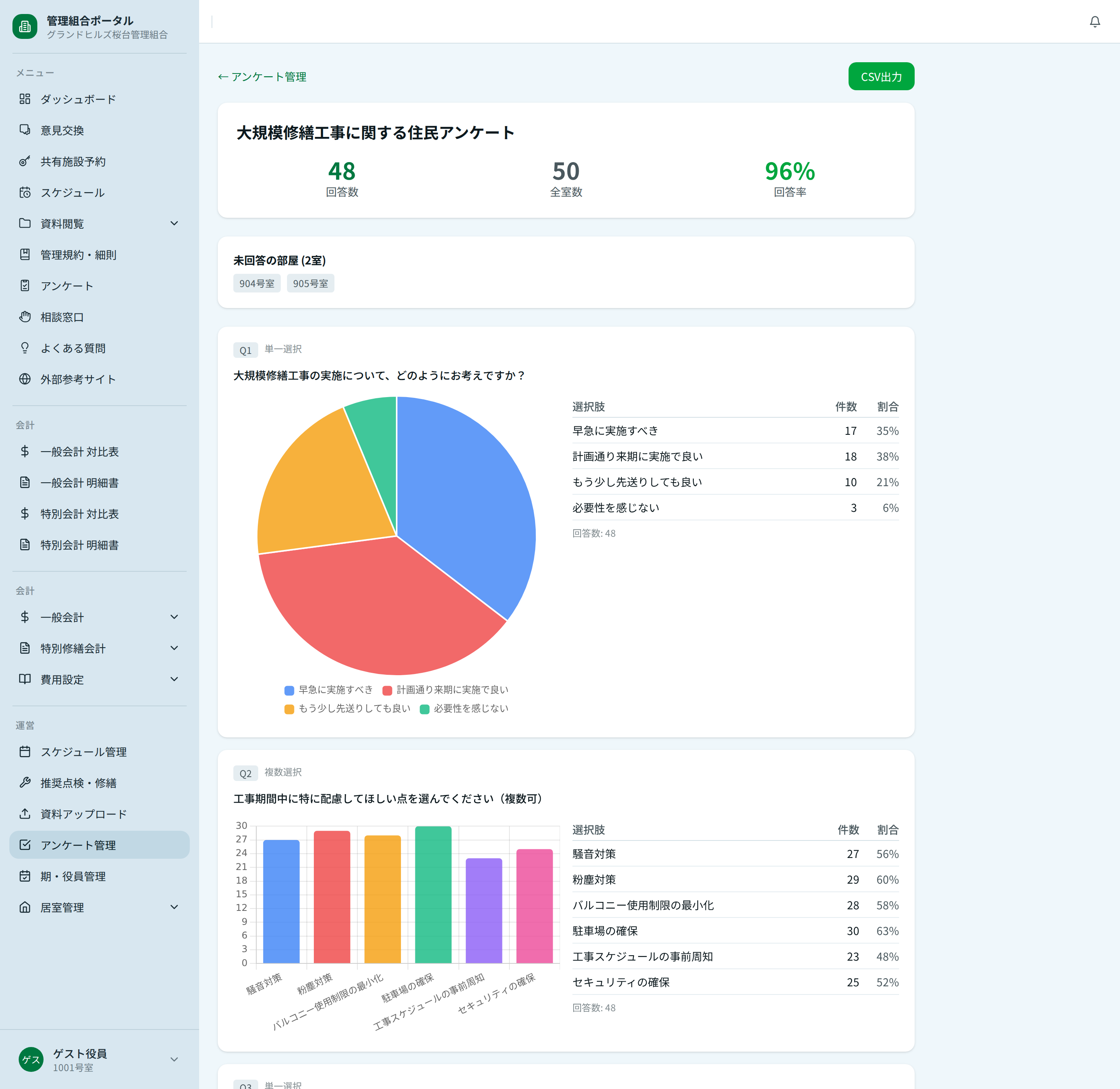Viewport: 1120px width, 1089px height.
Task: Click the 資料アップロード upload icon
Action: coord(24,813)
